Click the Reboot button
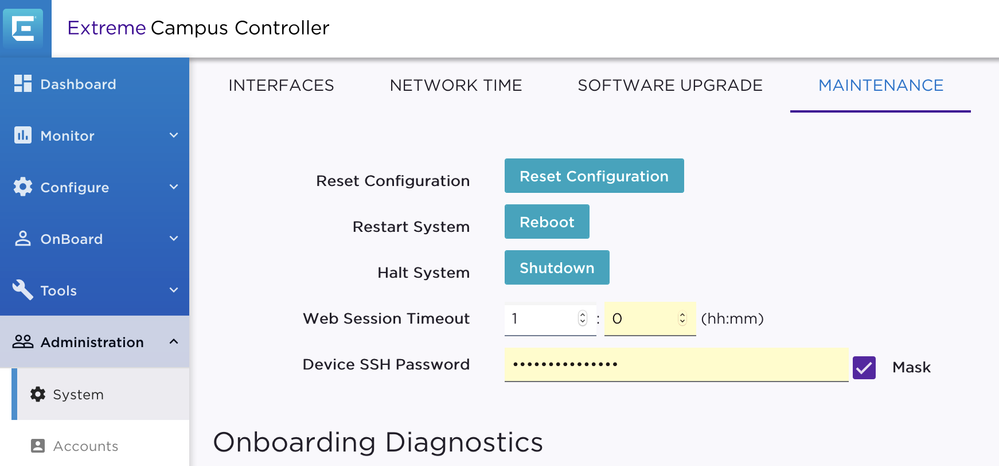The image size is (999, 466). point(547,222)
